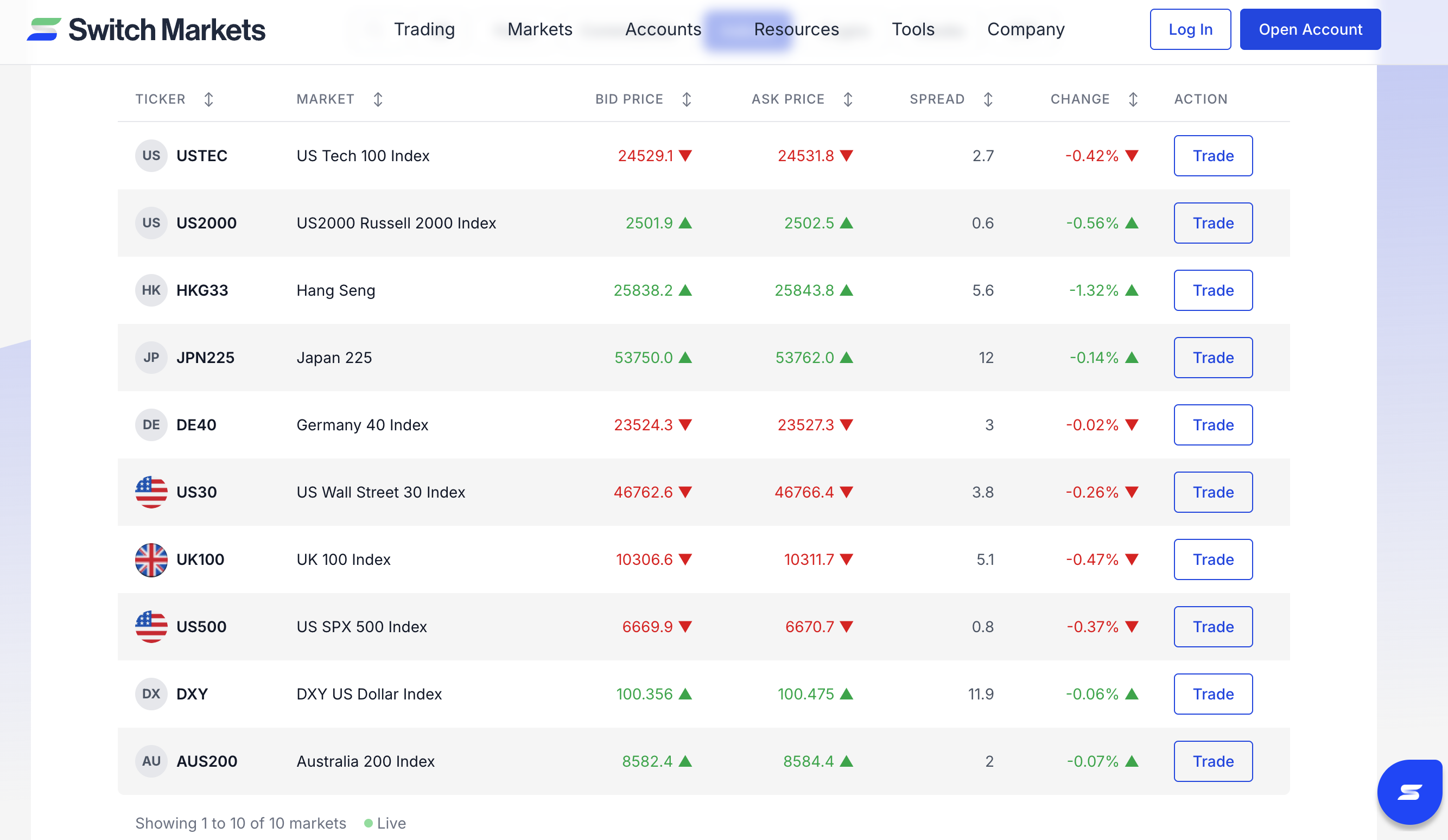Screen dimensions: 1448x840
Task: Click the red down arrow beside USTEC bid price
Action: [x=685, y=155]
